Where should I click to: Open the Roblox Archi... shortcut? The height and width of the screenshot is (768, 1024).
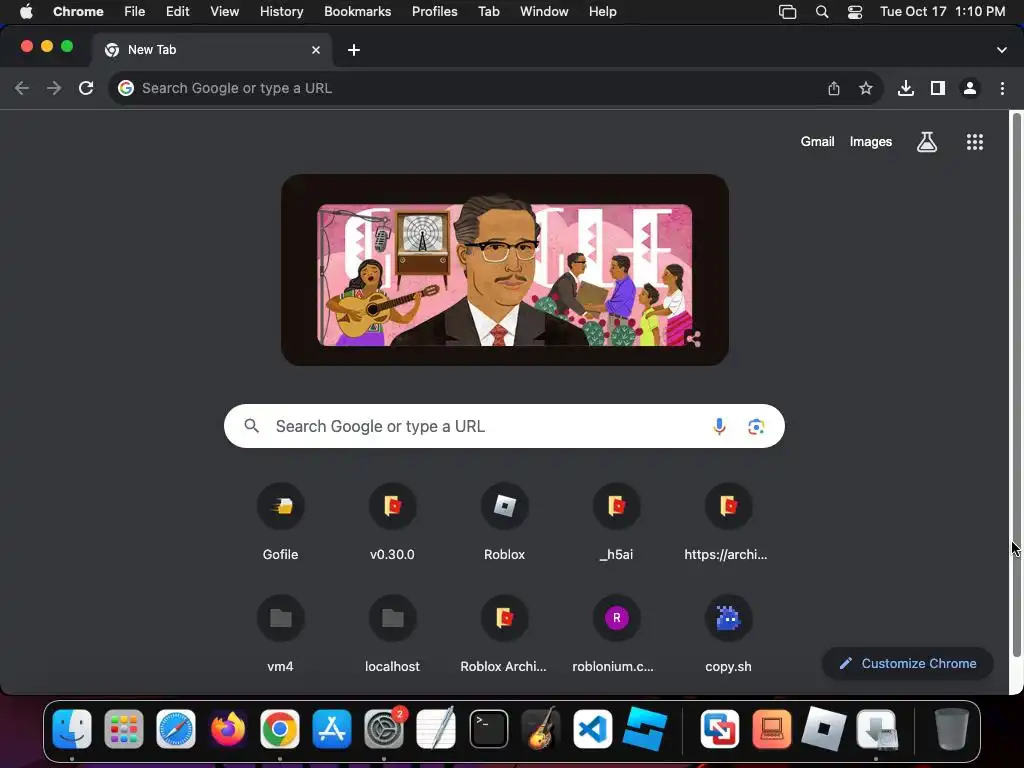point(504,635)
